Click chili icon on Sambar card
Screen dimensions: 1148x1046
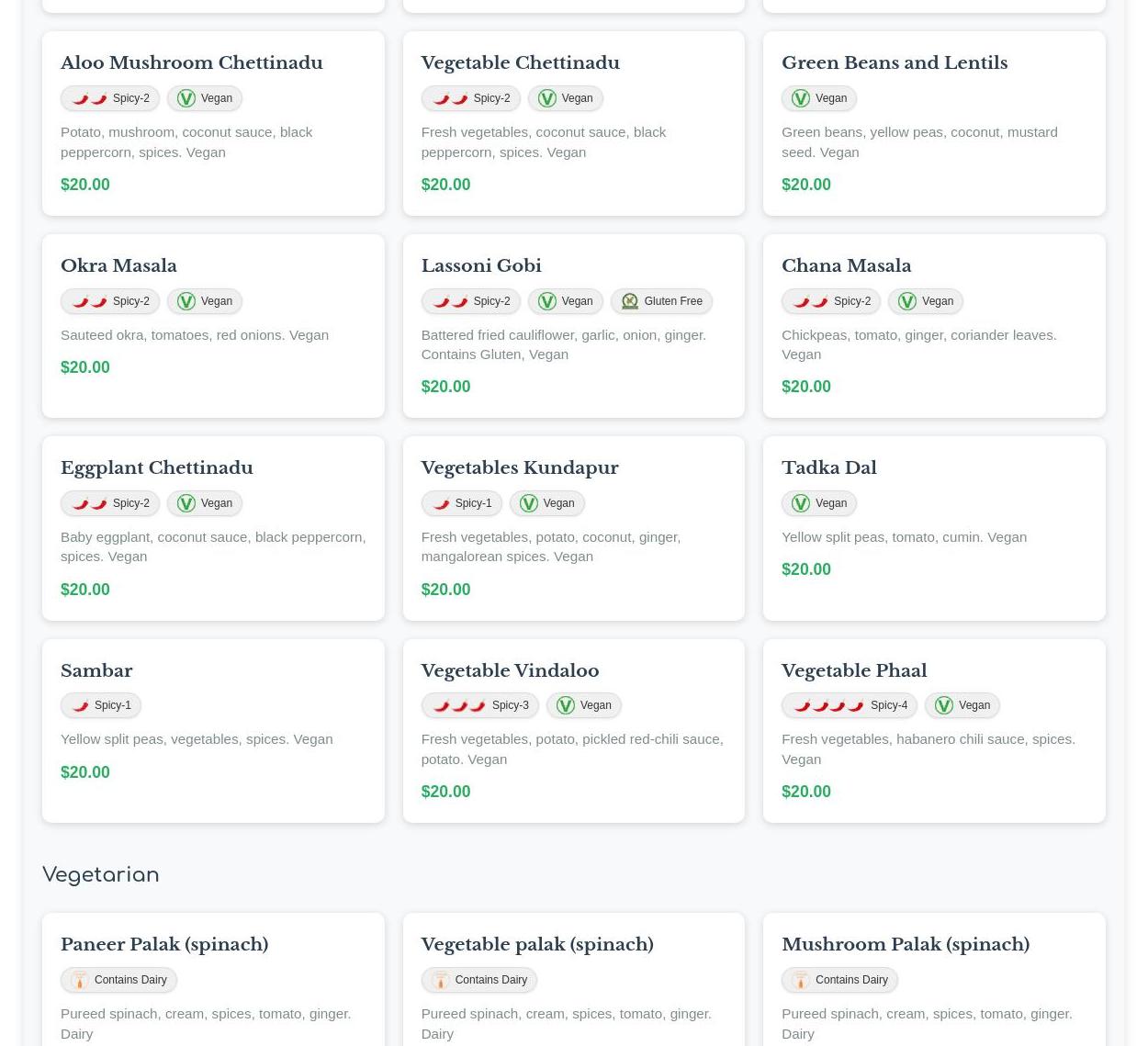(80, 705)
